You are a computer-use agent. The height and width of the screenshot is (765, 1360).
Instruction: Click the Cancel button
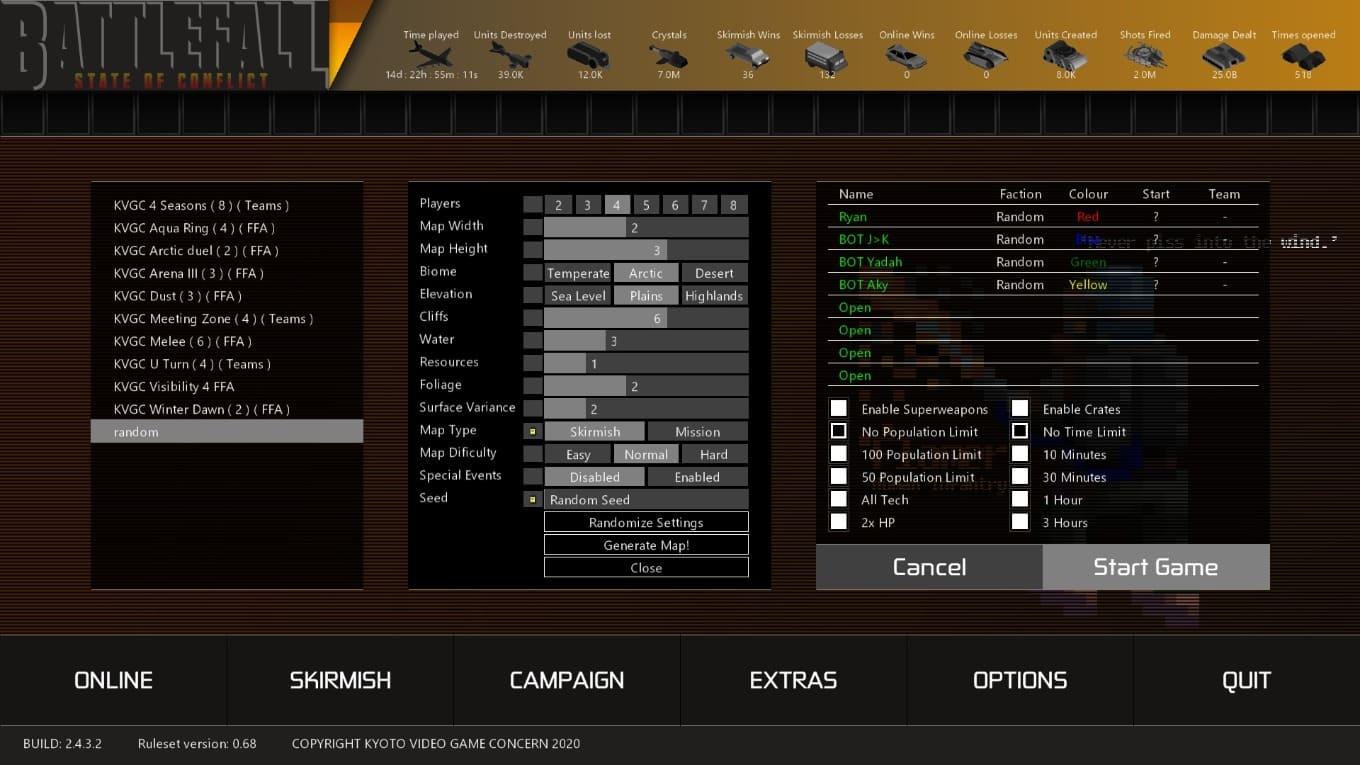[x=929, y=567]
